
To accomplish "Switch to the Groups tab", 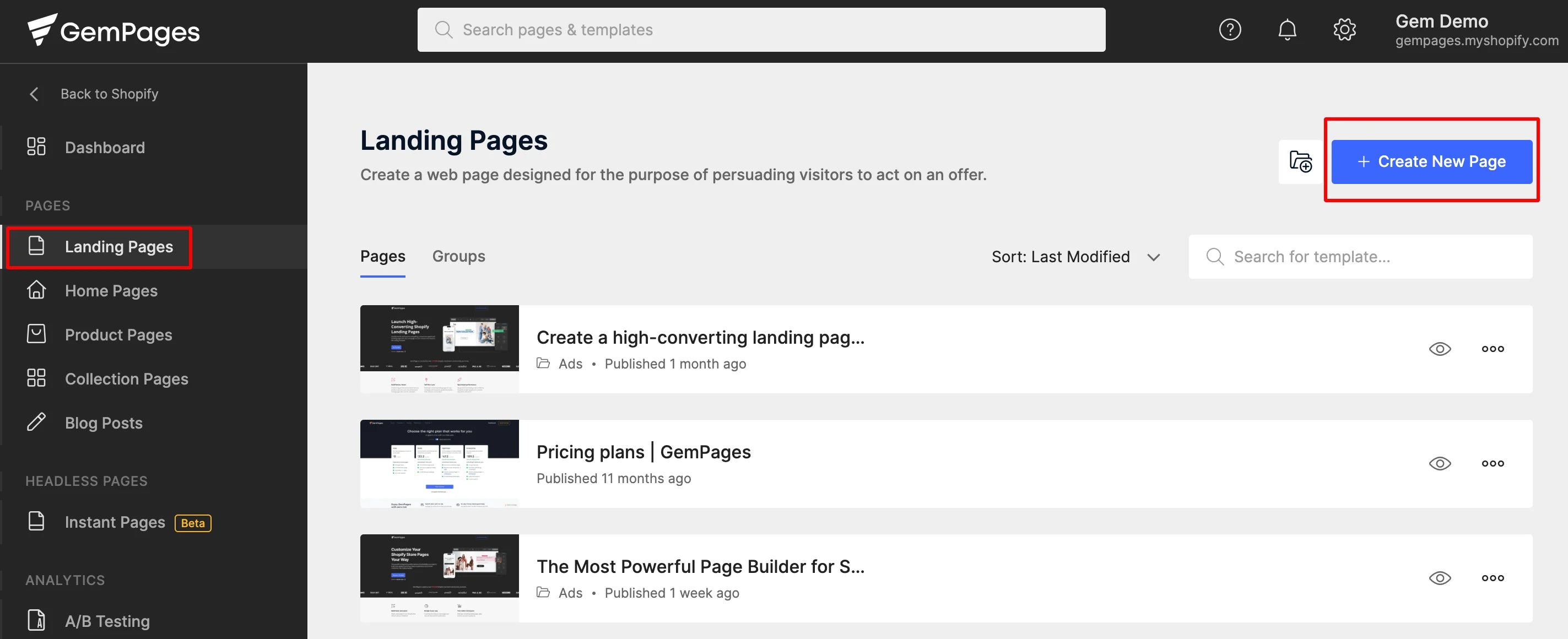I will pos(458,256).
